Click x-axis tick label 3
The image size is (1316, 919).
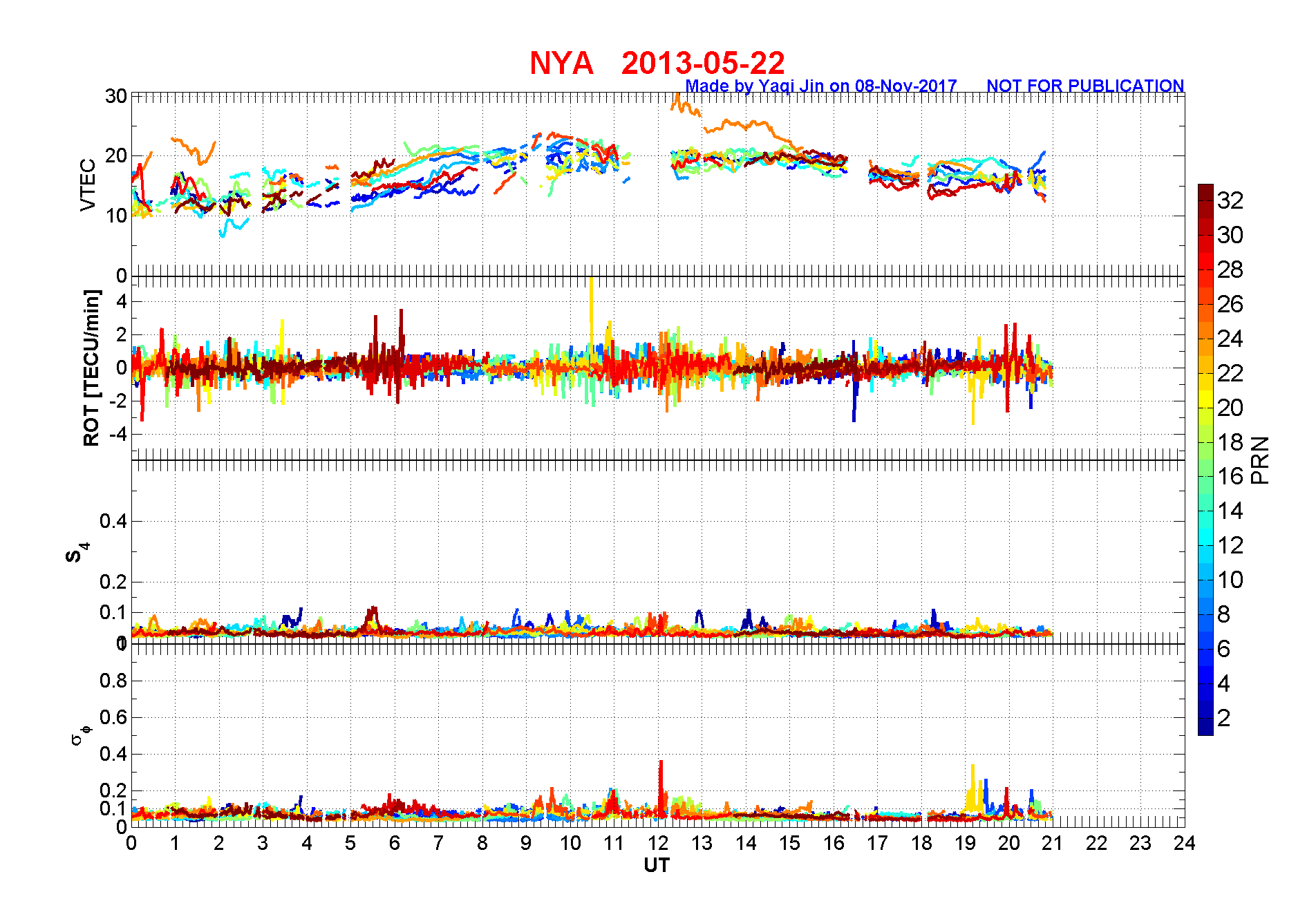tap(263, 843)
